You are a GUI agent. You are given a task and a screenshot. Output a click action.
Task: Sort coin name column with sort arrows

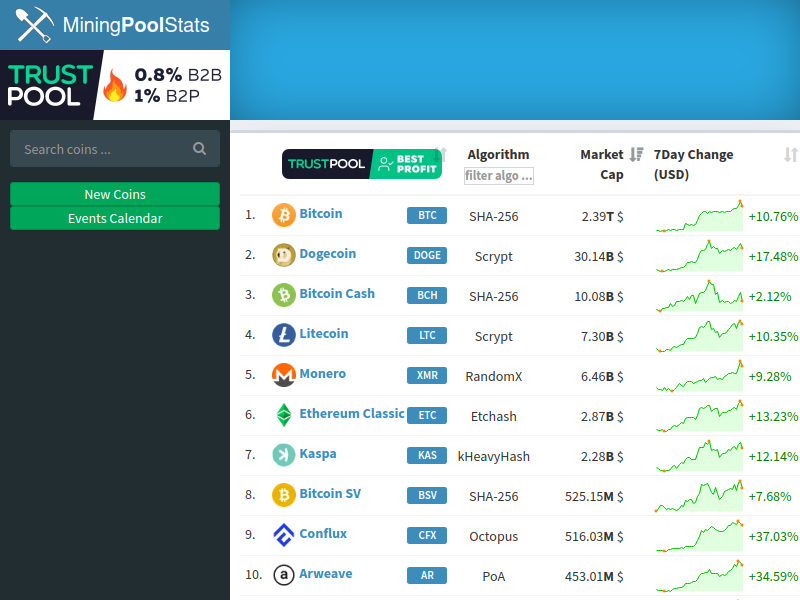tap(442, 155)
